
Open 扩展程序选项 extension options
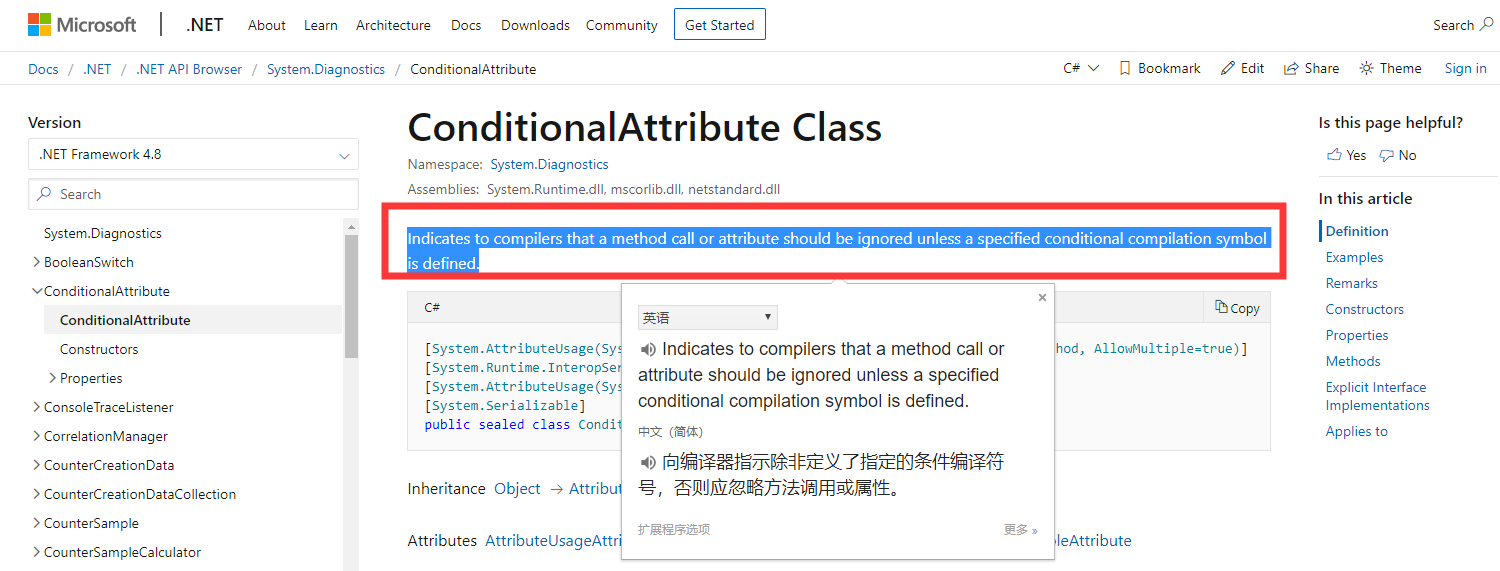[x=674, y=529]
